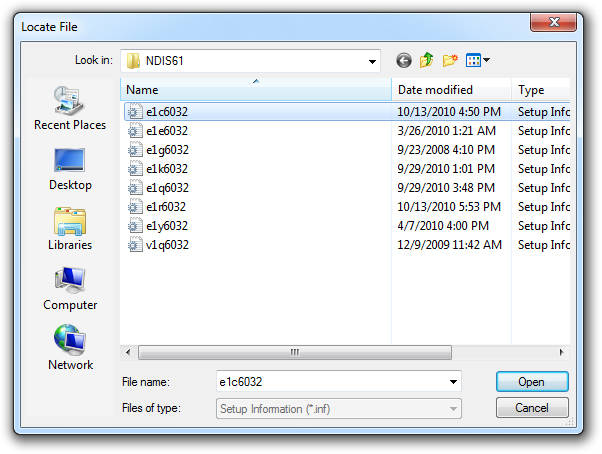
Task: Click the e1e6032 file icon
Action: (134, 131)
